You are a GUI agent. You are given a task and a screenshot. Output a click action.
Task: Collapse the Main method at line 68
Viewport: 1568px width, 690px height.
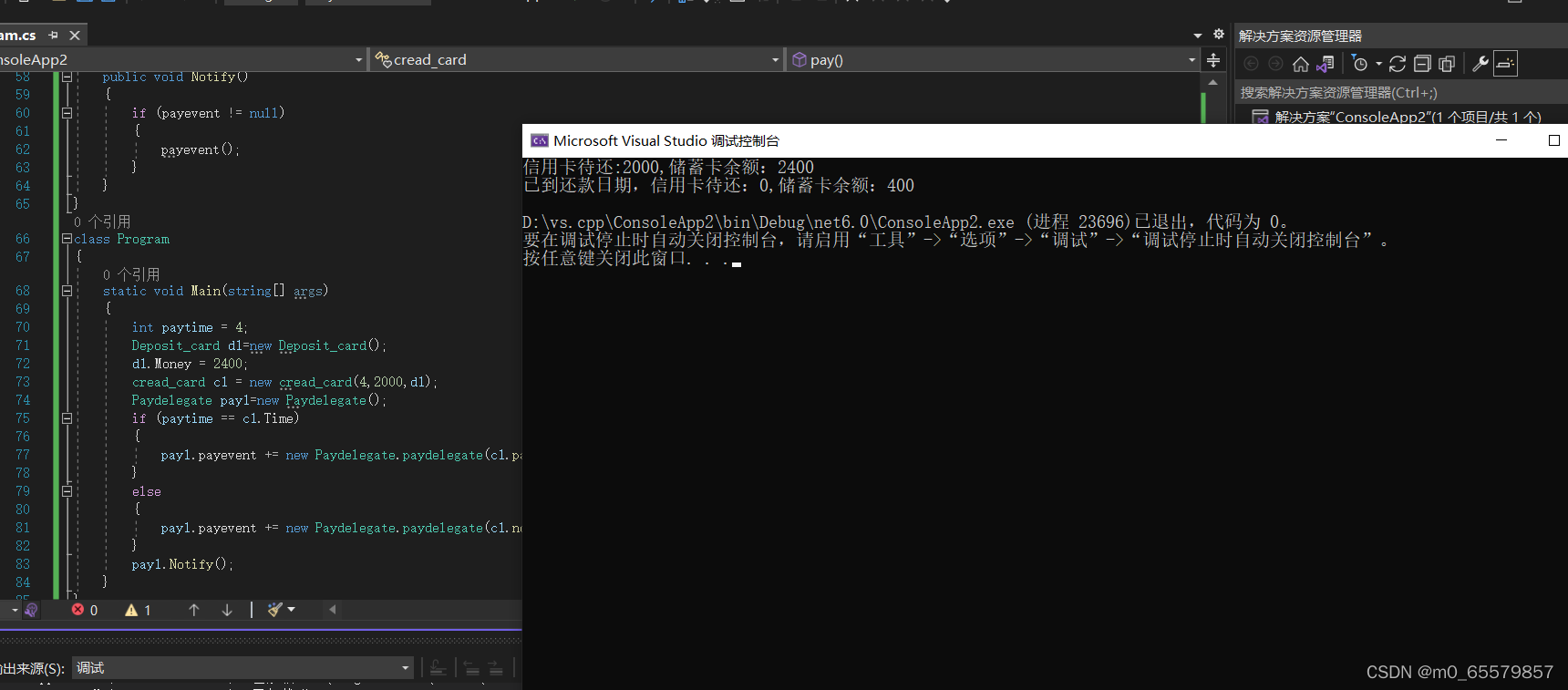click(67, 291)
